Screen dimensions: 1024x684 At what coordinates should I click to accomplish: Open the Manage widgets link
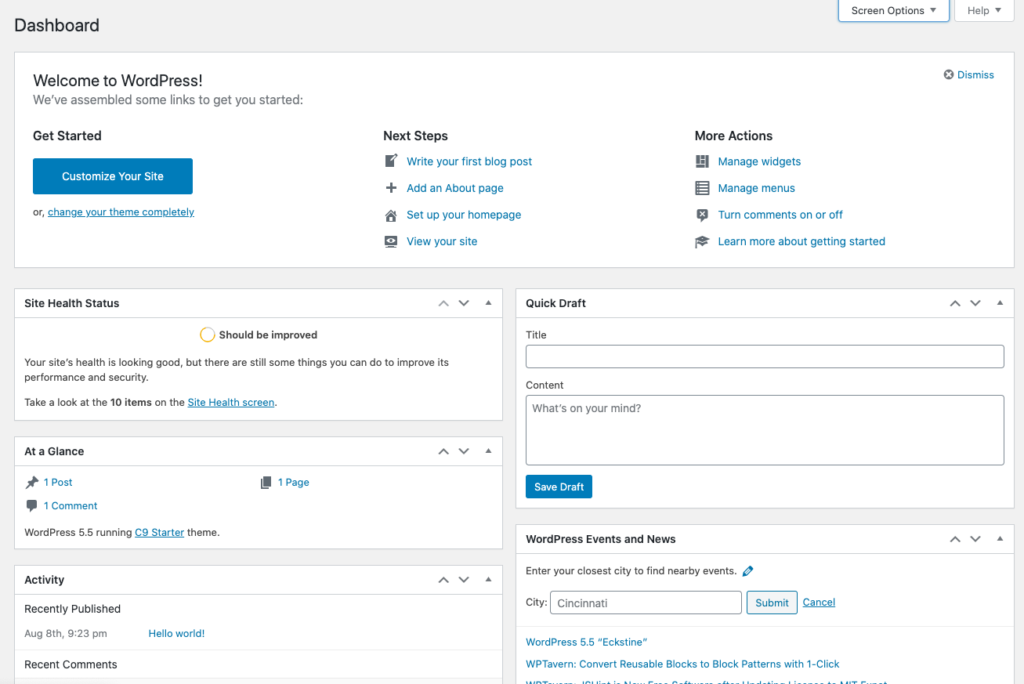[759, 161]
